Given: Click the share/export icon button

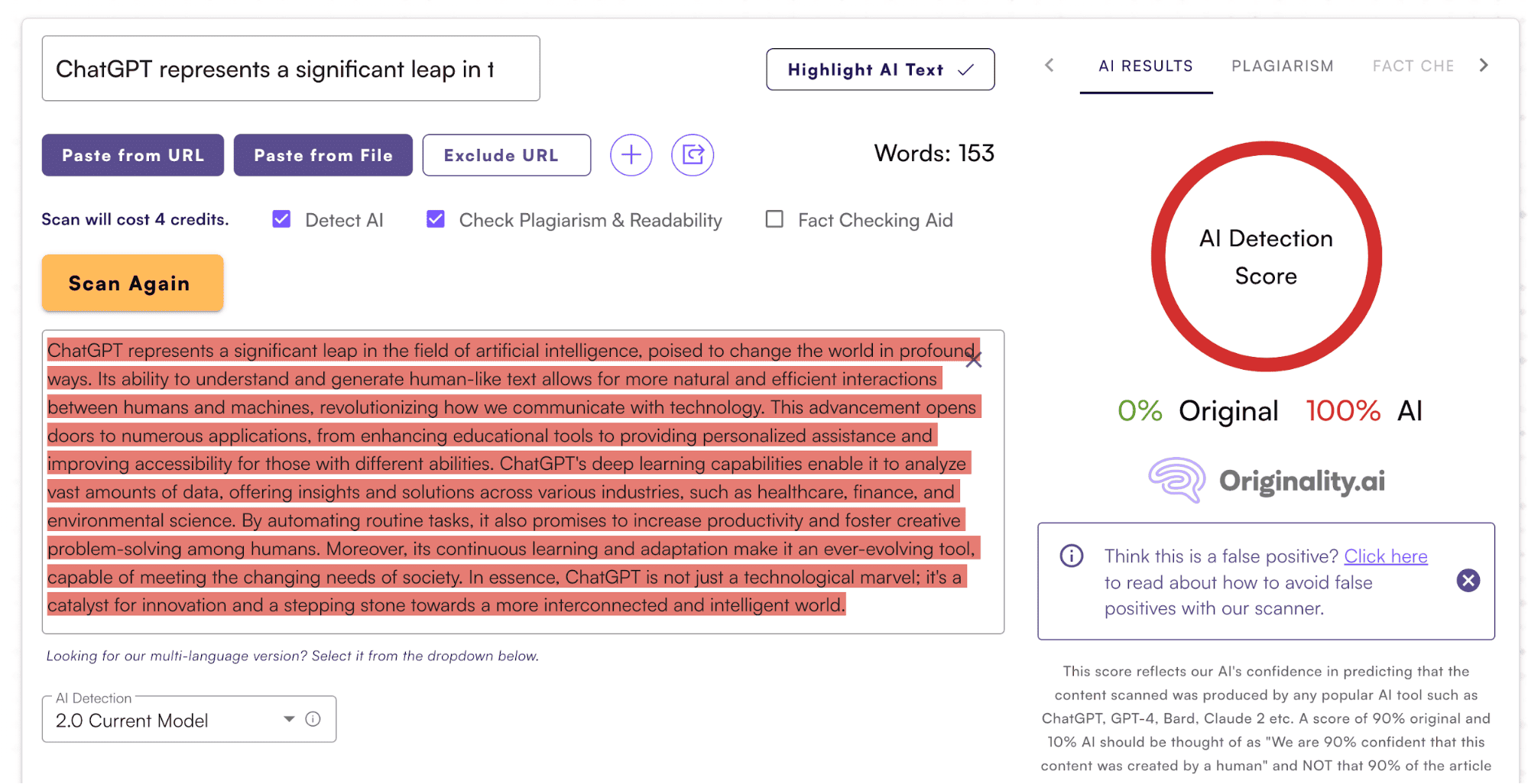Looking at the screenshot, I should pos(693,155).
